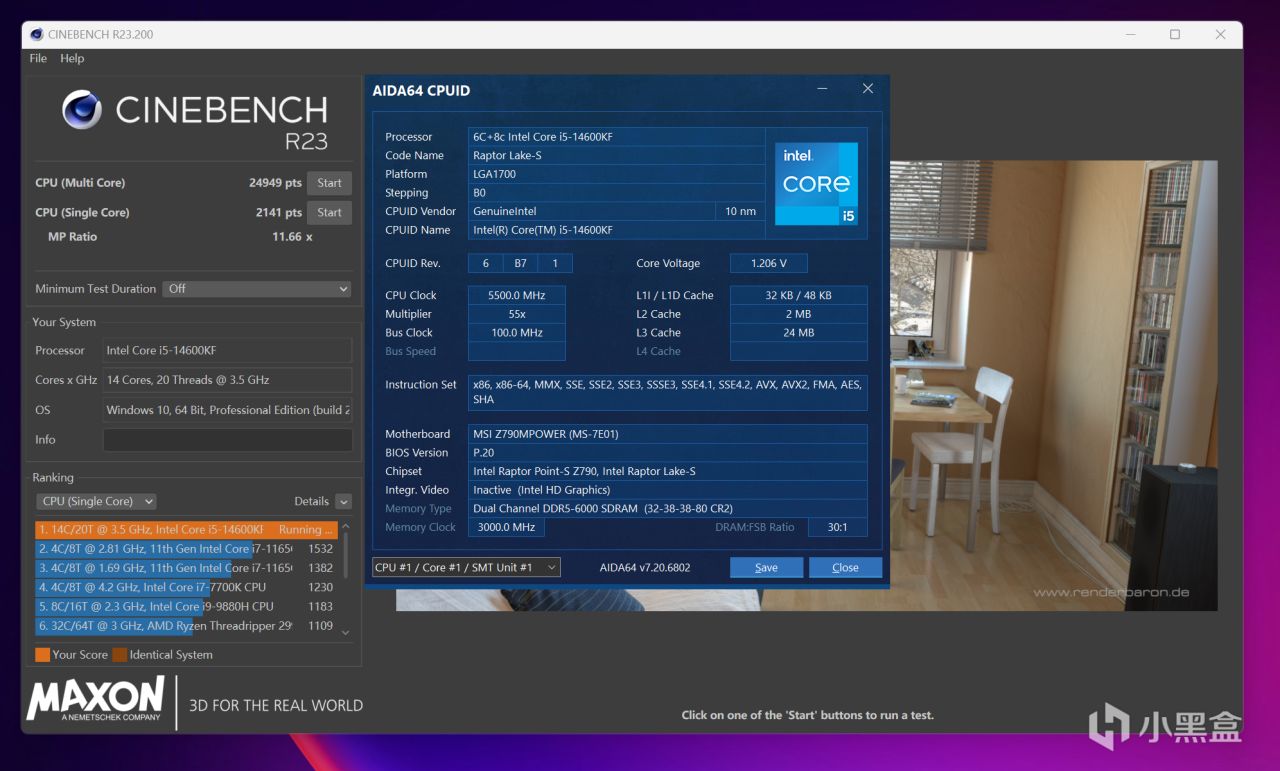Click the Memory Clock value 3000.0 MHz
The height and width of the screenshot is (771, 1280).
pyautogui.click(x=506, y=527)
